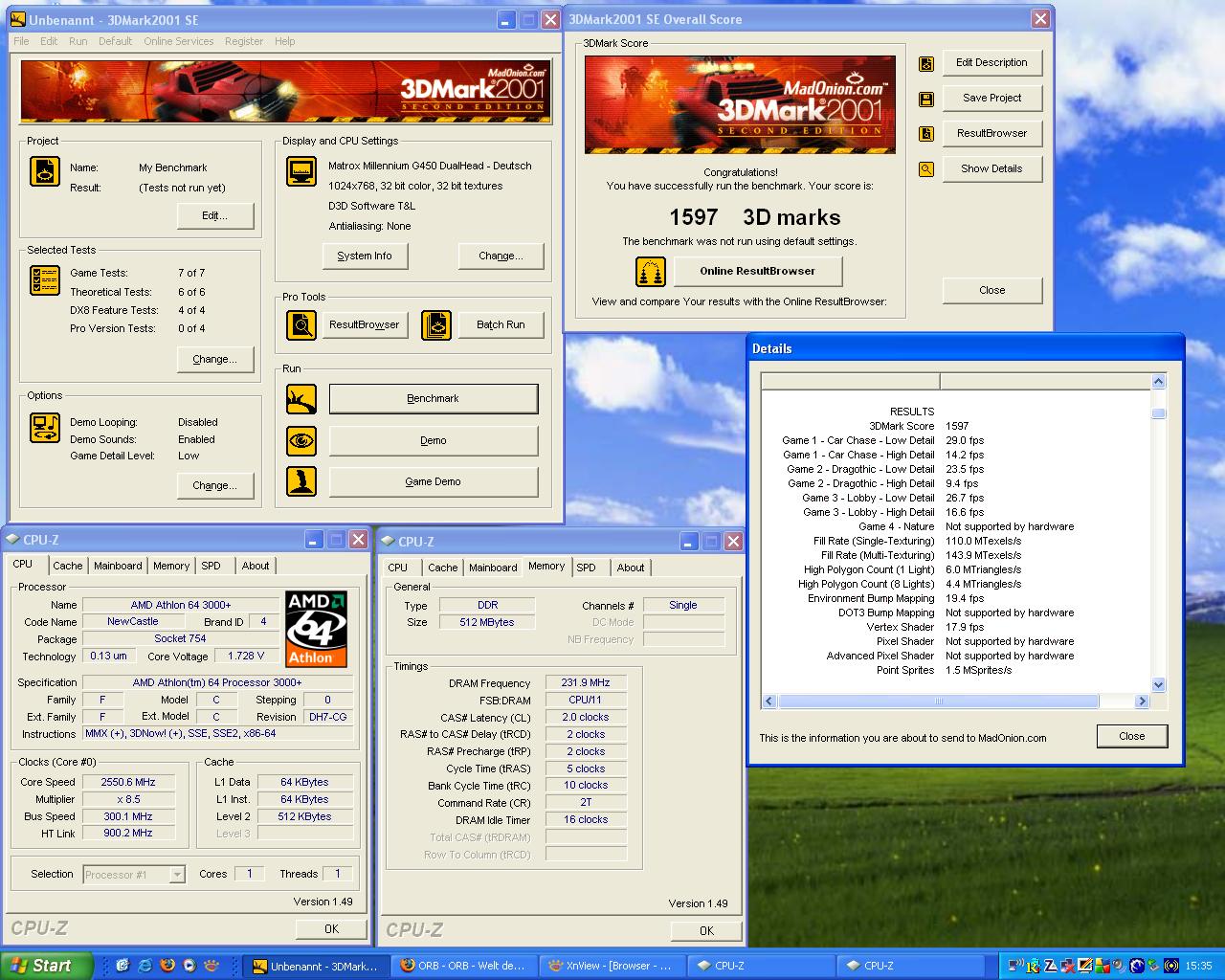Viewport: 1225px width, 980px height.
Task: Click the Online ResultBrowser chess pieces icon
Action: [651, 272]
